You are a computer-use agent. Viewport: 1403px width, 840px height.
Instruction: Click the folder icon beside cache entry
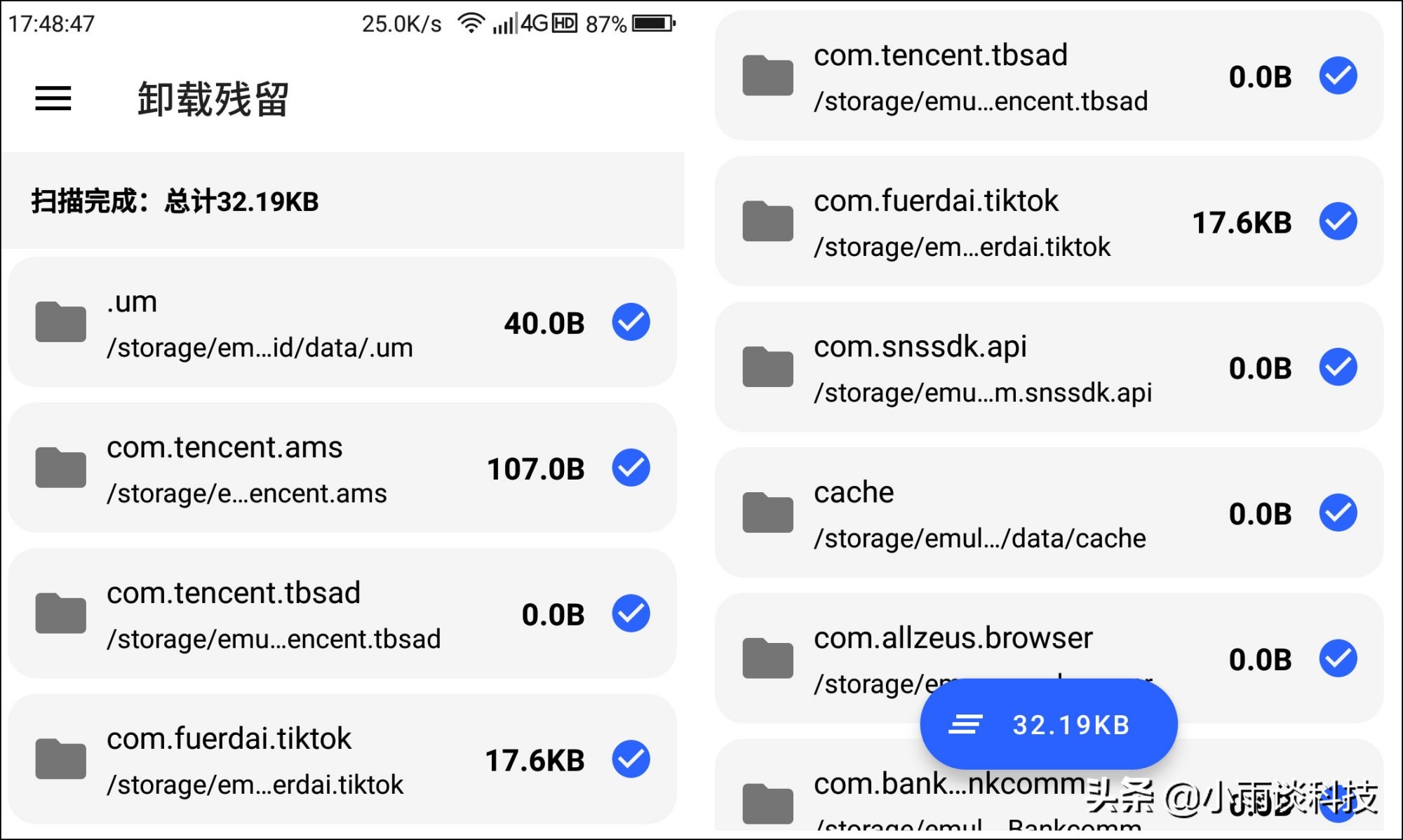click(768, 513)
